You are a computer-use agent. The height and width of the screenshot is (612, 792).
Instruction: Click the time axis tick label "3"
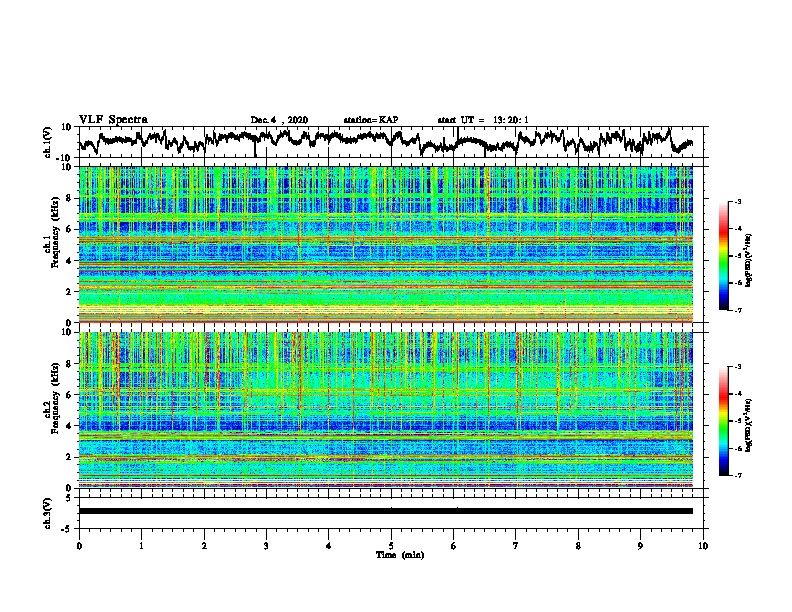click(266, 546)
